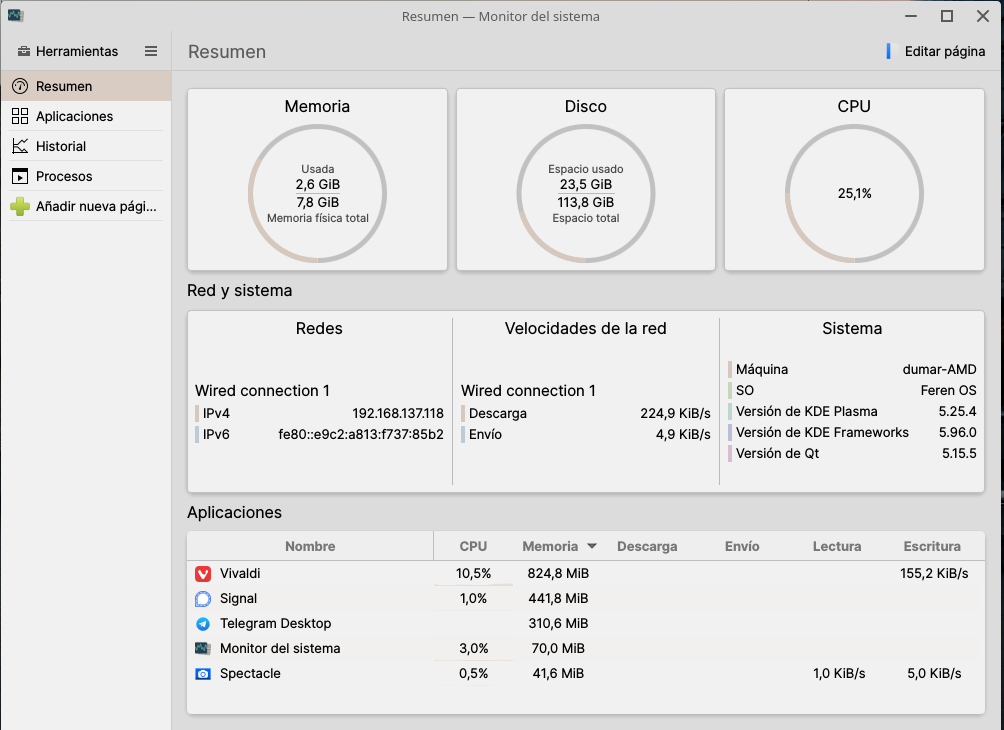
Task: Click Wired connection 1 under Velocidades de la red
Action: tap(528, 391)
